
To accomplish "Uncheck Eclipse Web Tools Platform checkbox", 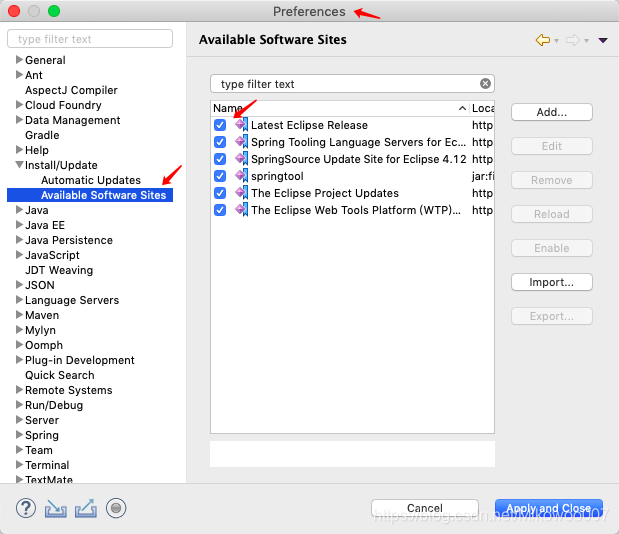I will [x=220, y=210].
